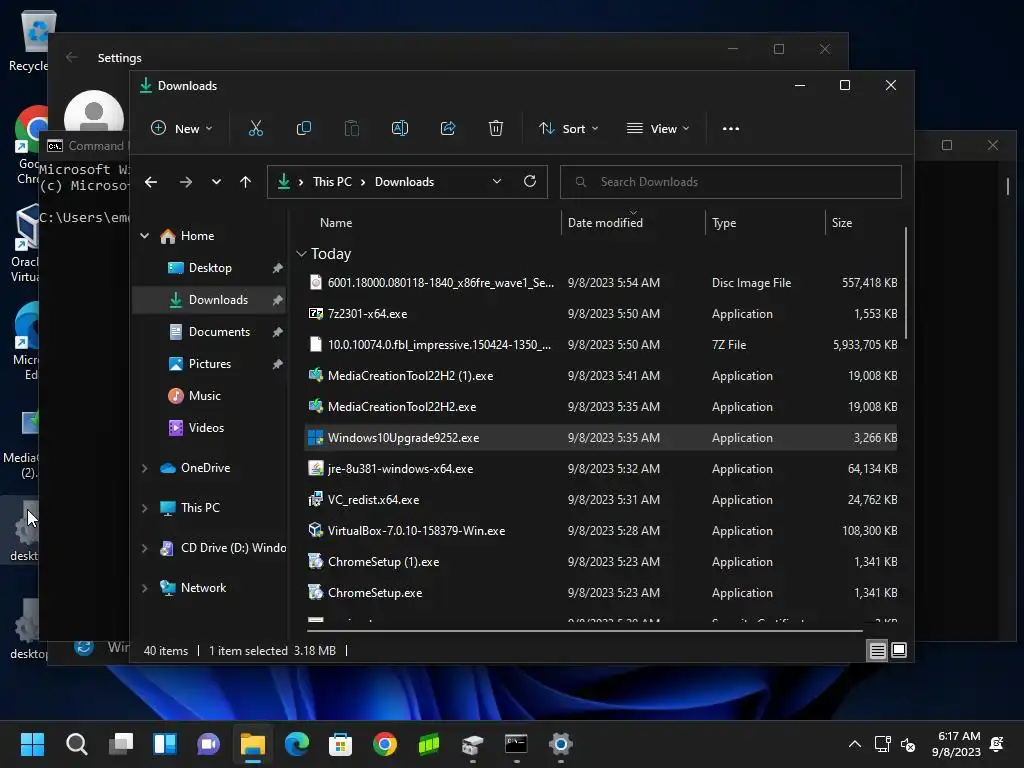
Task: Expand Network in navigation pane
Action: tap(144, 588)
